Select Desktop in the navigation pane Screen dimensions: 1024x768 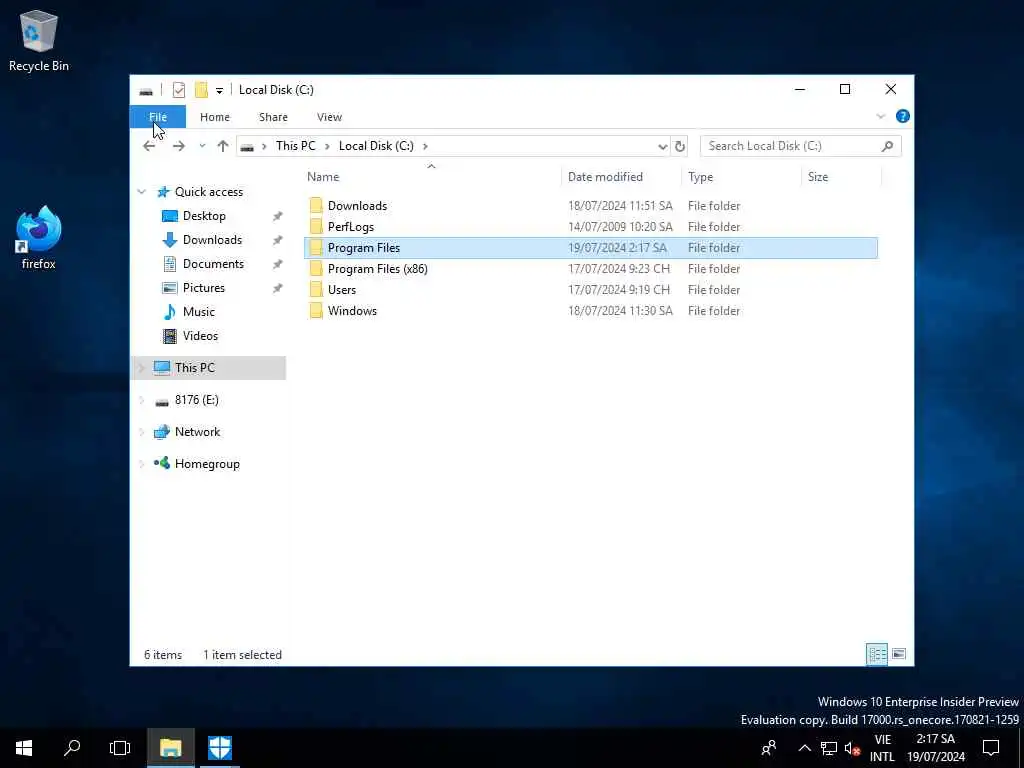click(x=204, y=216)
